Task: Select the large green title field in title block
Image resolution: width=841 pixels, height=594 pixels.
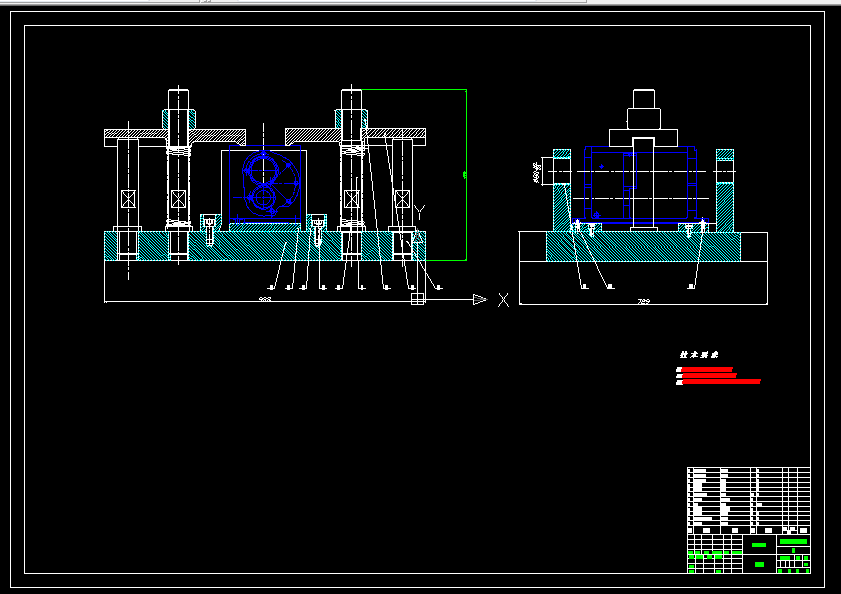Action: [x=793, y=541]
